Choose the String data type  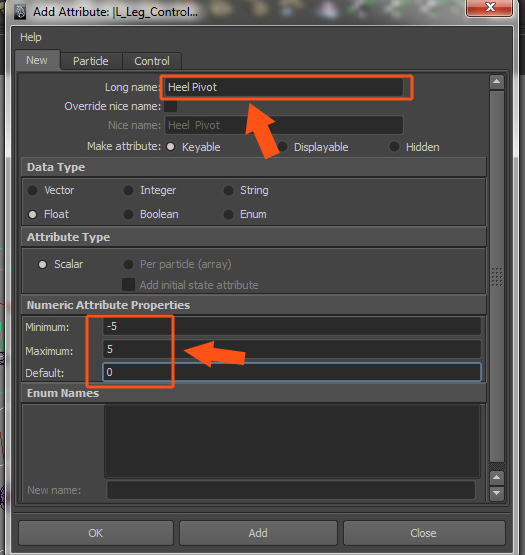point(228,190)
